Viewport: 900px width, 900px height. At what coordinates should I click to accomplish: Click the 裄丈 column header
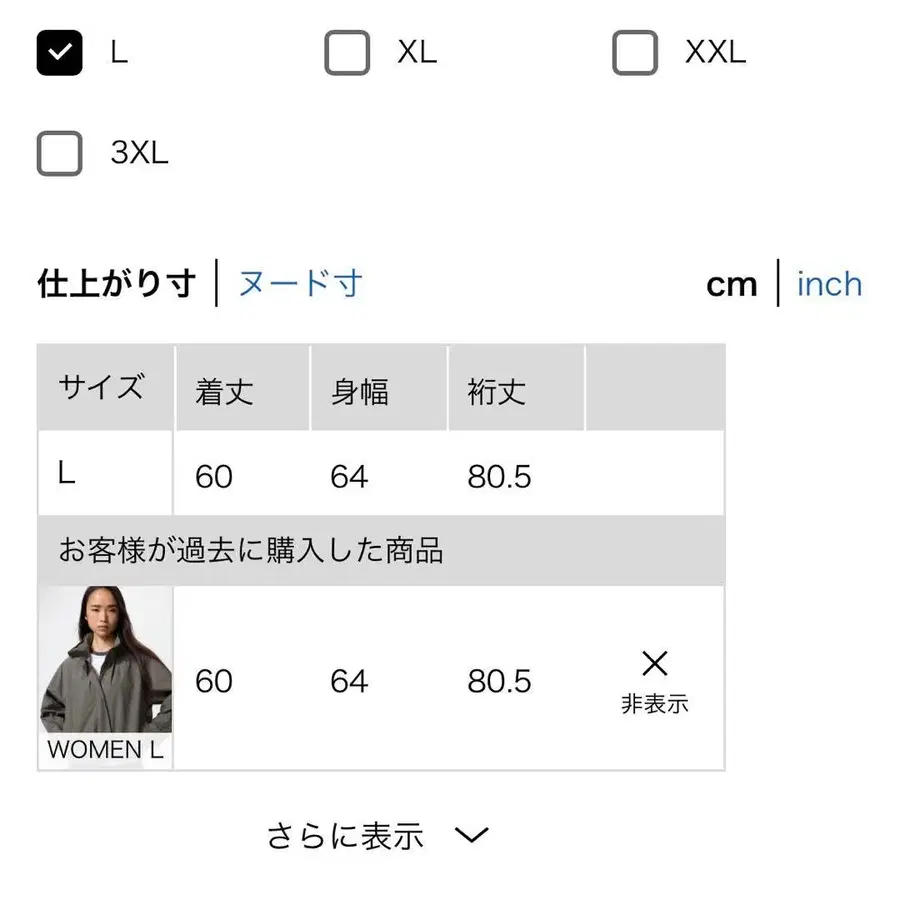click(496, 391)
